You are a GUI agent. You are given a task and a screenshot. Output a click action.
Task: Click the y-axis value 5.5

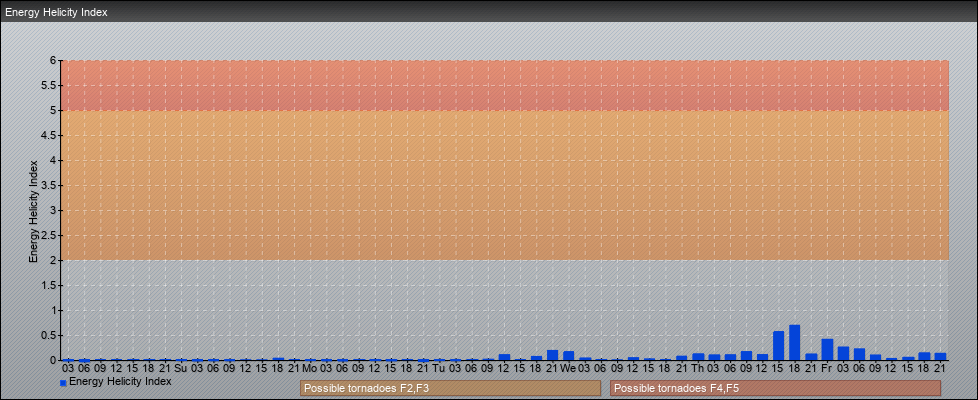pos(49,85)
